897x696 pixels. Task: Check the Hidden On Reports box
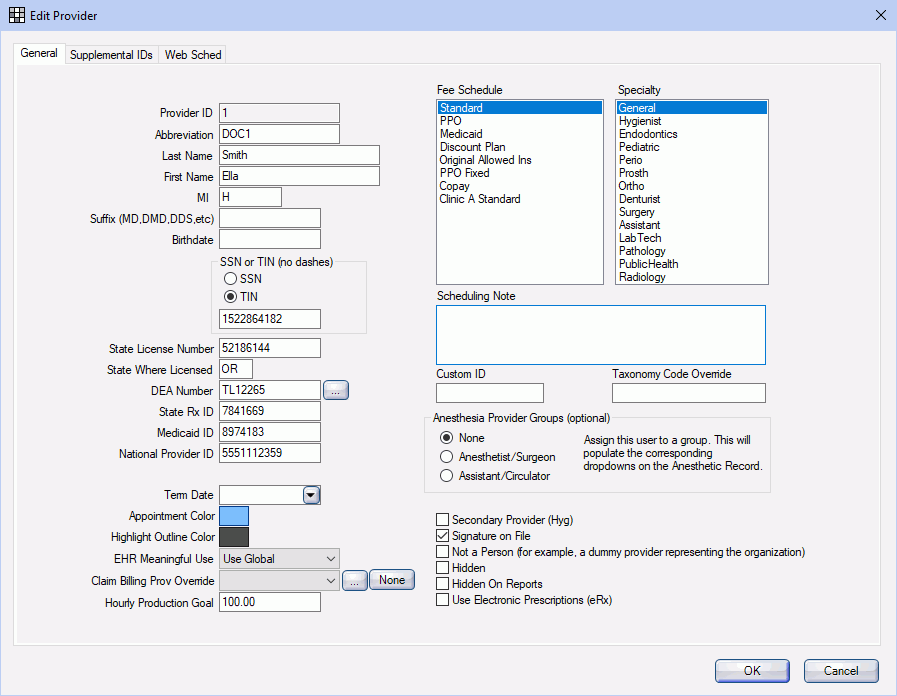point(441,583)
